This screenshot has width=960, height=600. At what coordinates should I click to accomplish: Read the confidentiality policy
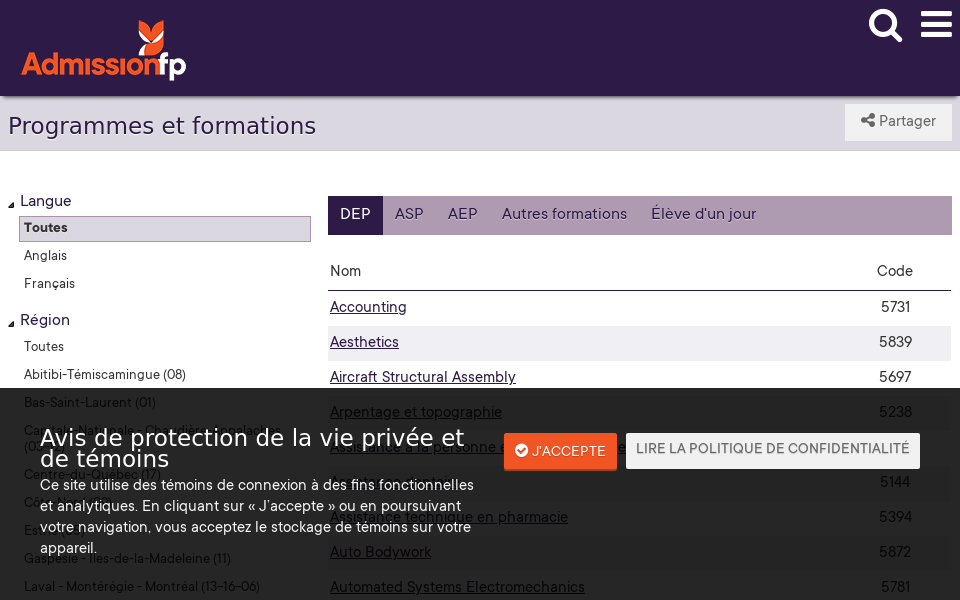pos(772,450)
